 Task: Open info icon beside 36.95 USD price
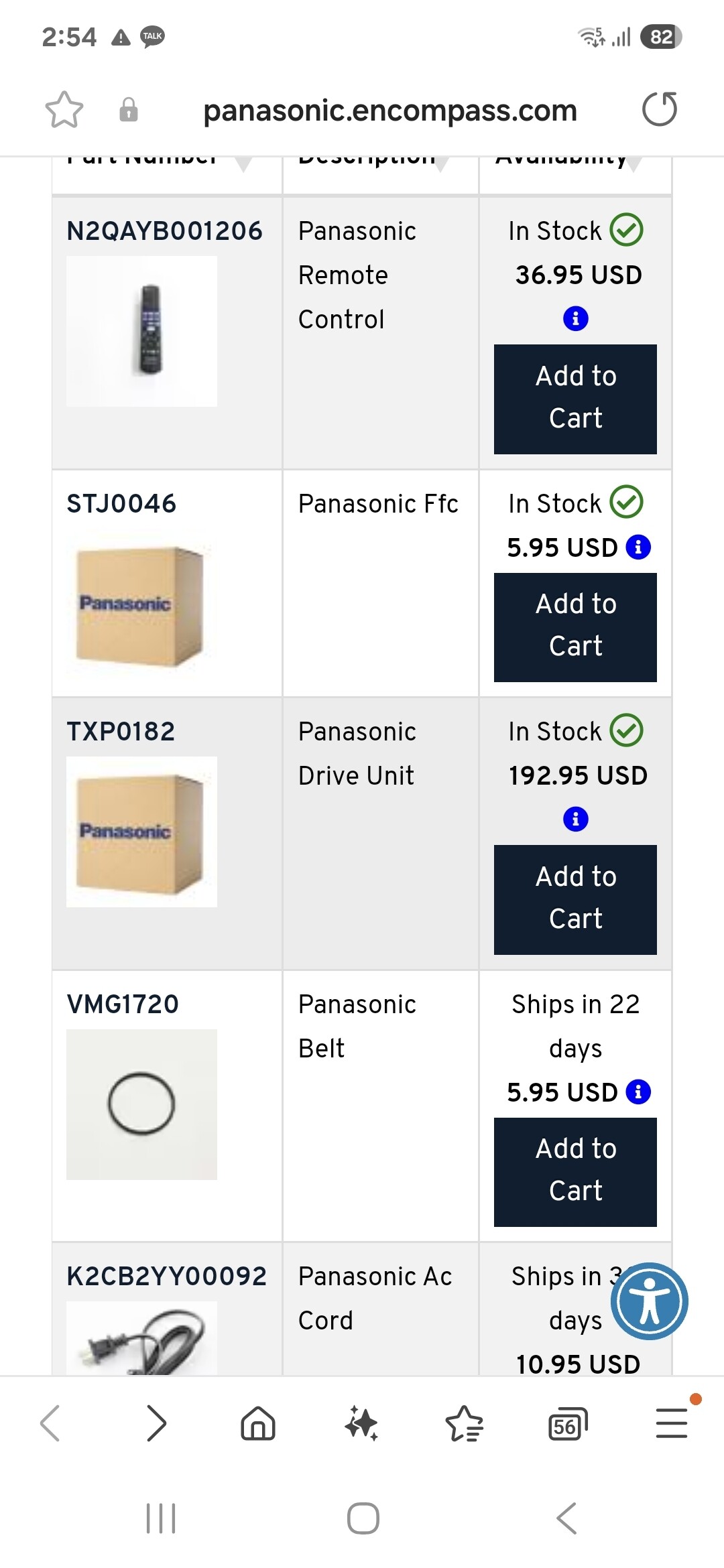[575, 318]
